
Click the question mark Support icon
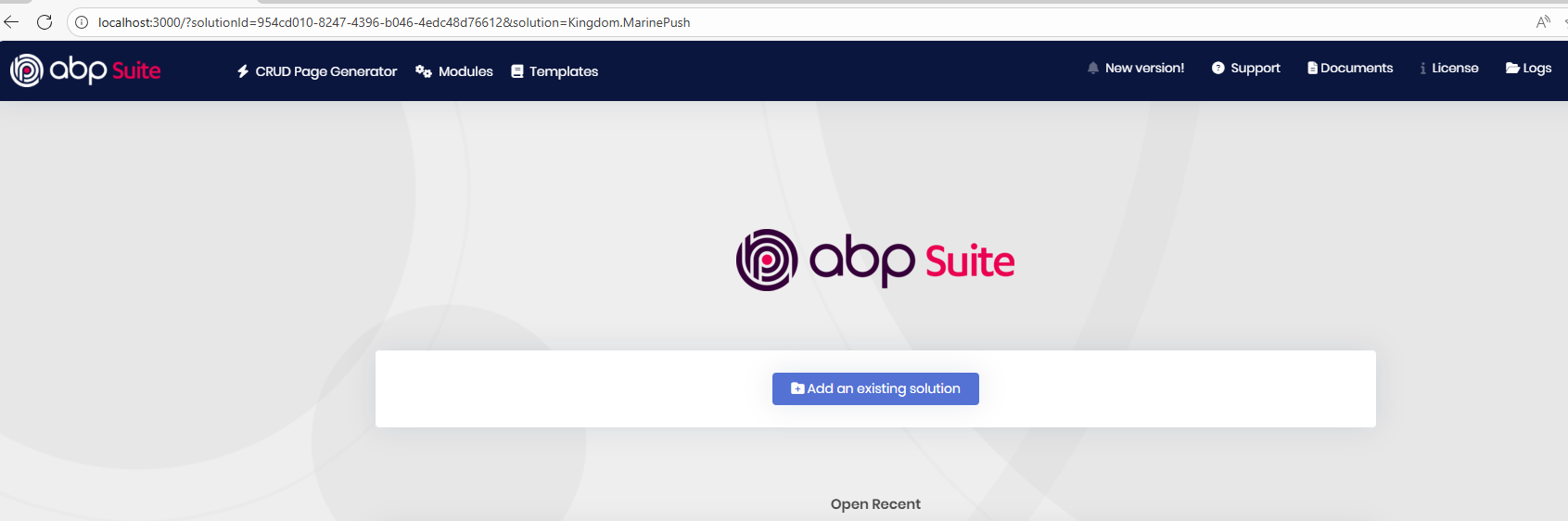1218,68
